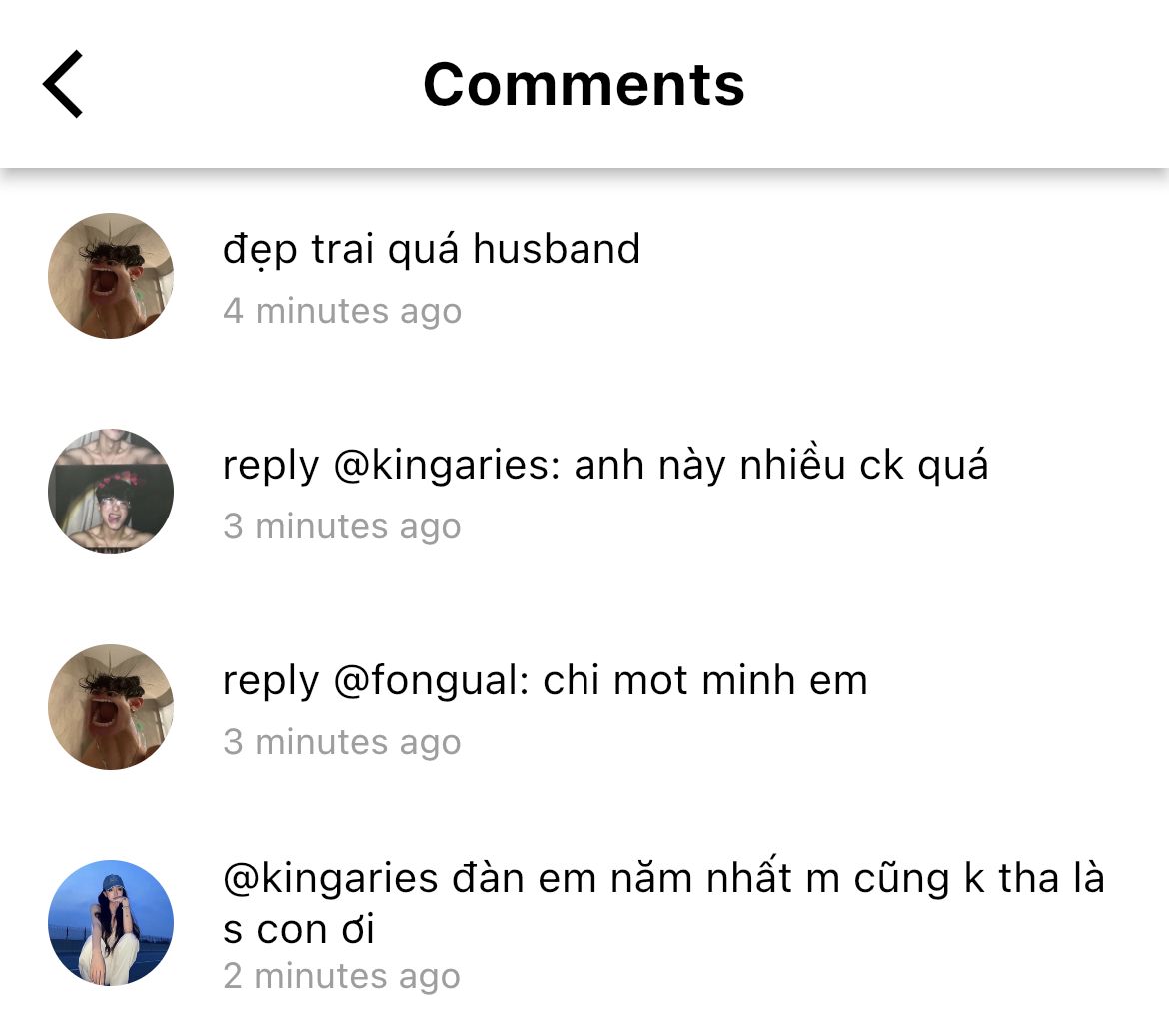The width and height of the screenshot is (1169, 1036).
Task: View the blue-sky profile picture of last commenter
Action: click(111, 923)
